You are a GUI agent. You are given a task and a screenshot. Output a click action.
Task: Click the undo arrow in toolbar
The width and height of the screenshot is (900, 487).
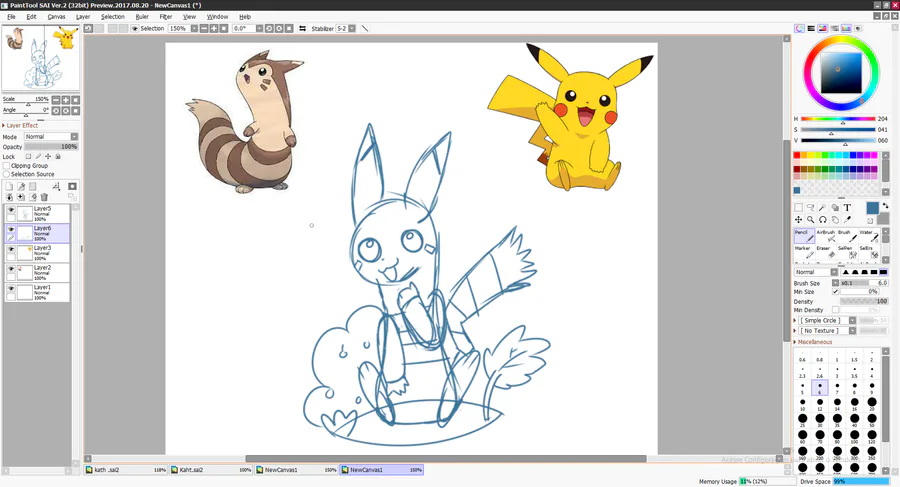click(88, 28)
